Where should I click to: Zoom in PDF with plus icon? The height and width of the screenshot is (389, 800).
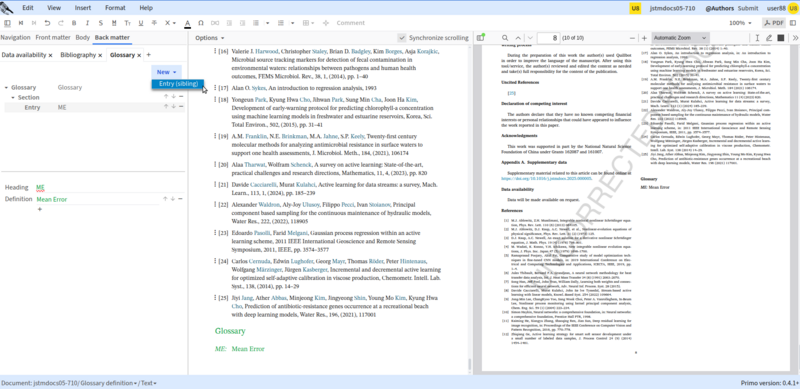tap(644, 38)
